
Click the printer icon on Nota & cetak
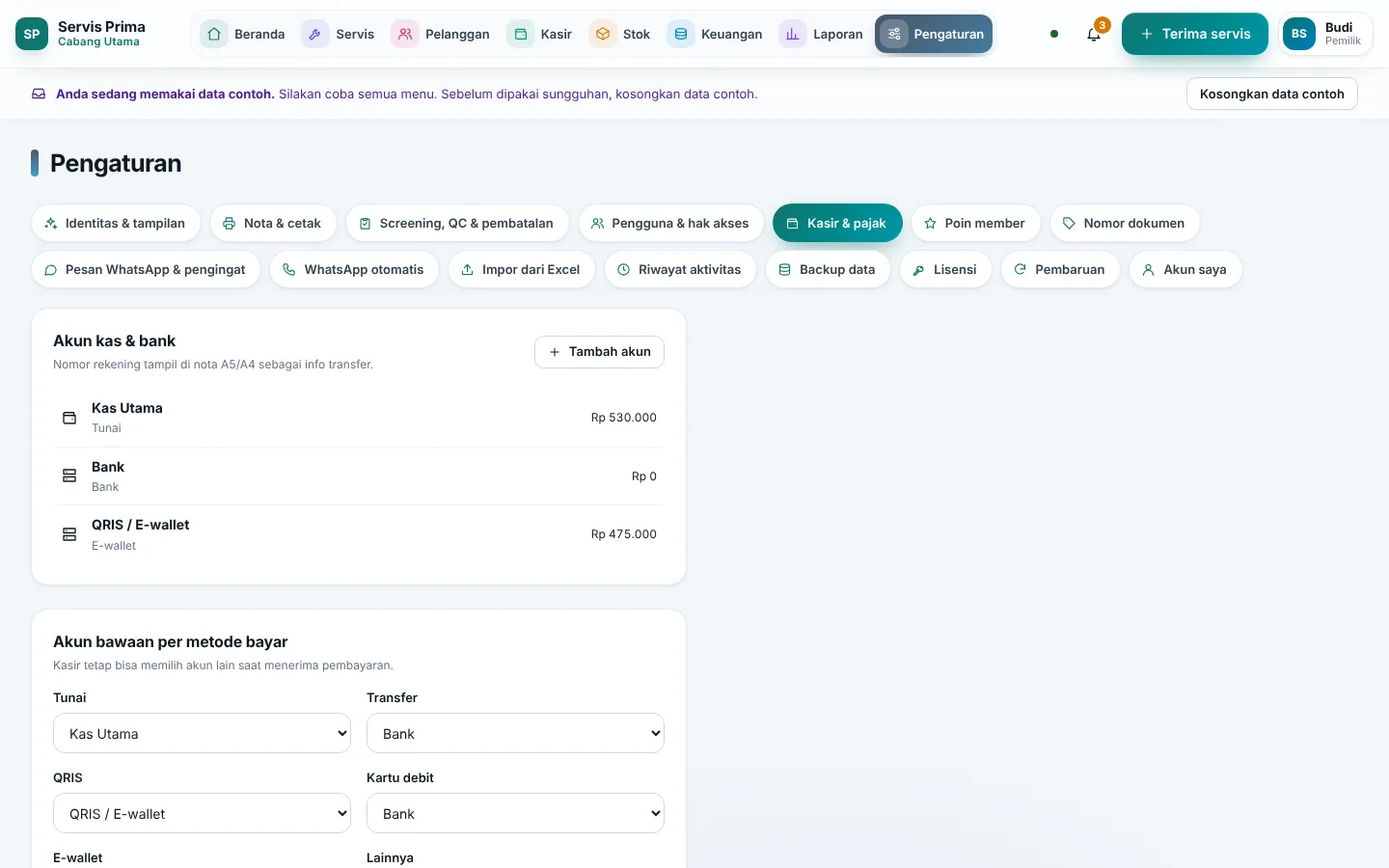pos(230,223)
